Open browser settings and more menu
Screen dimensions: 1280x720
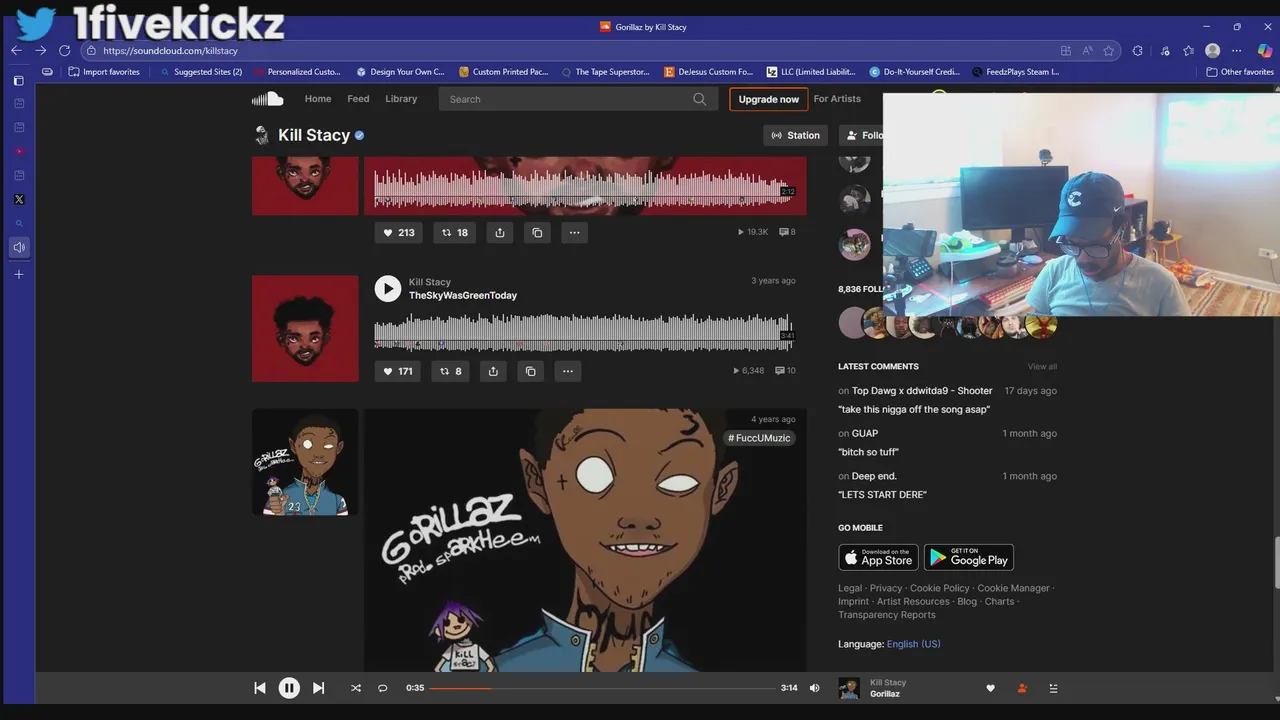click(1238, 50)
